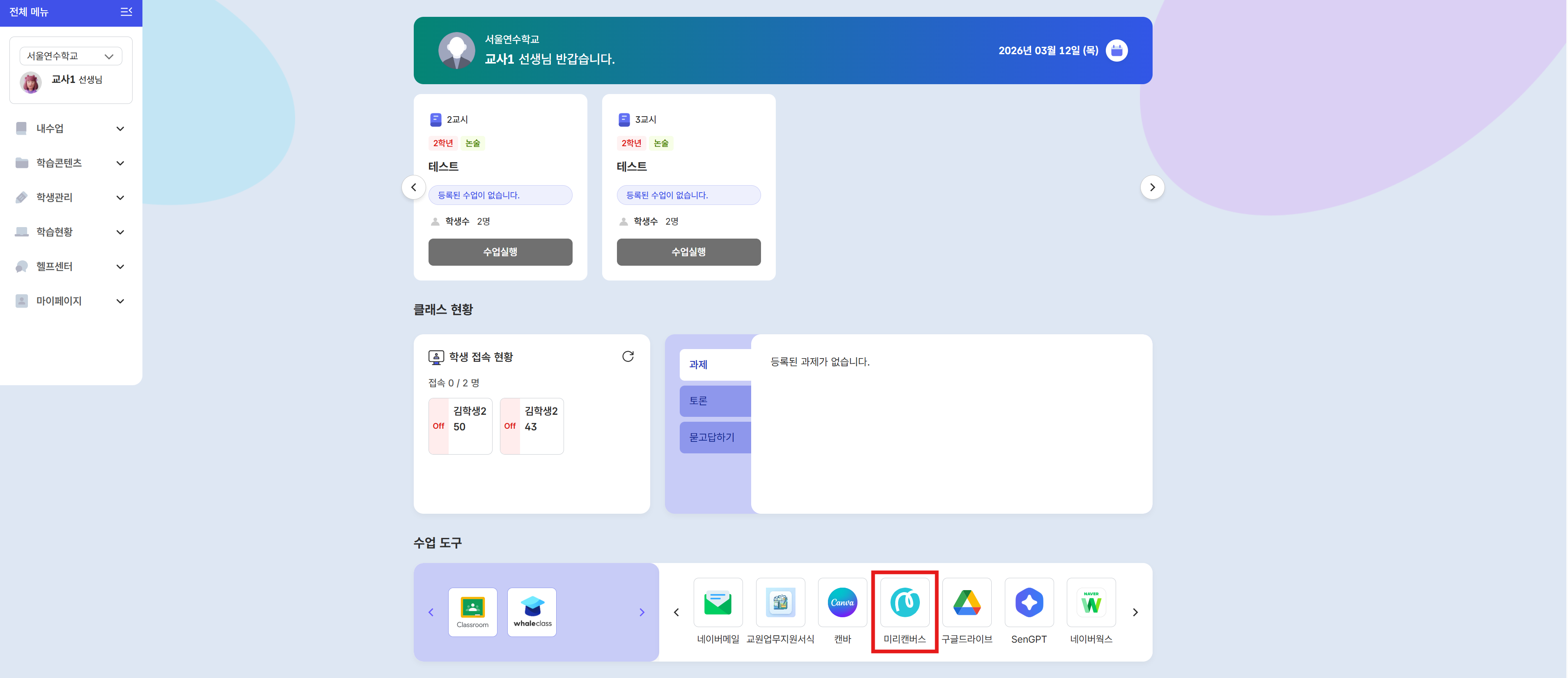Screen dimensions: 1568x678
Task: Click 수업실행 for the 2교시 class
Action: point(500,252)
